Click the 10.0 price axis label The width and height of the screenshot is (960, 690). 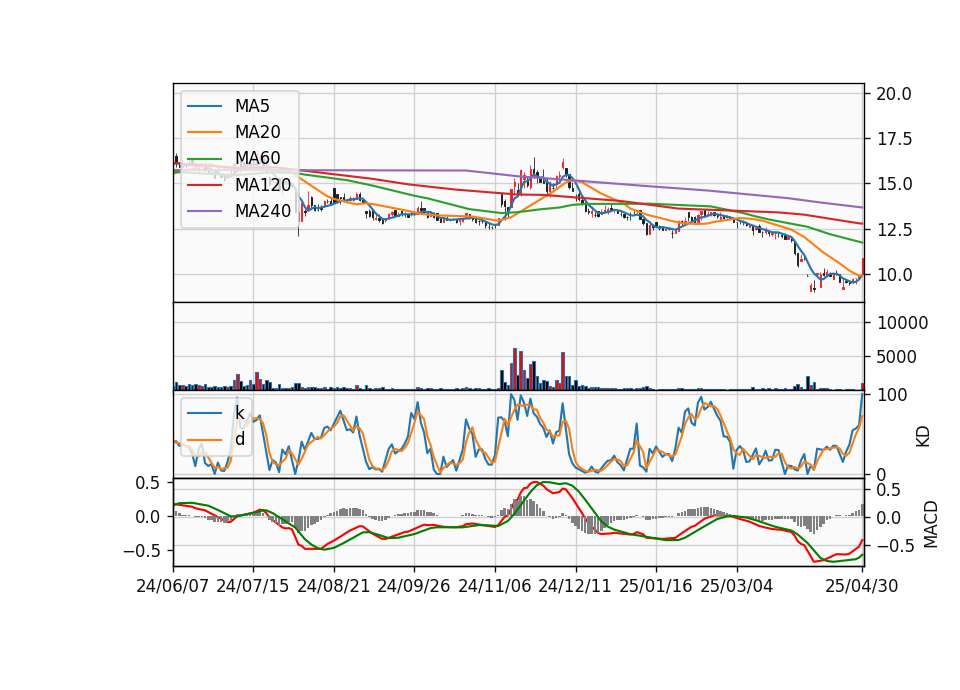click(x=894, y=275)
